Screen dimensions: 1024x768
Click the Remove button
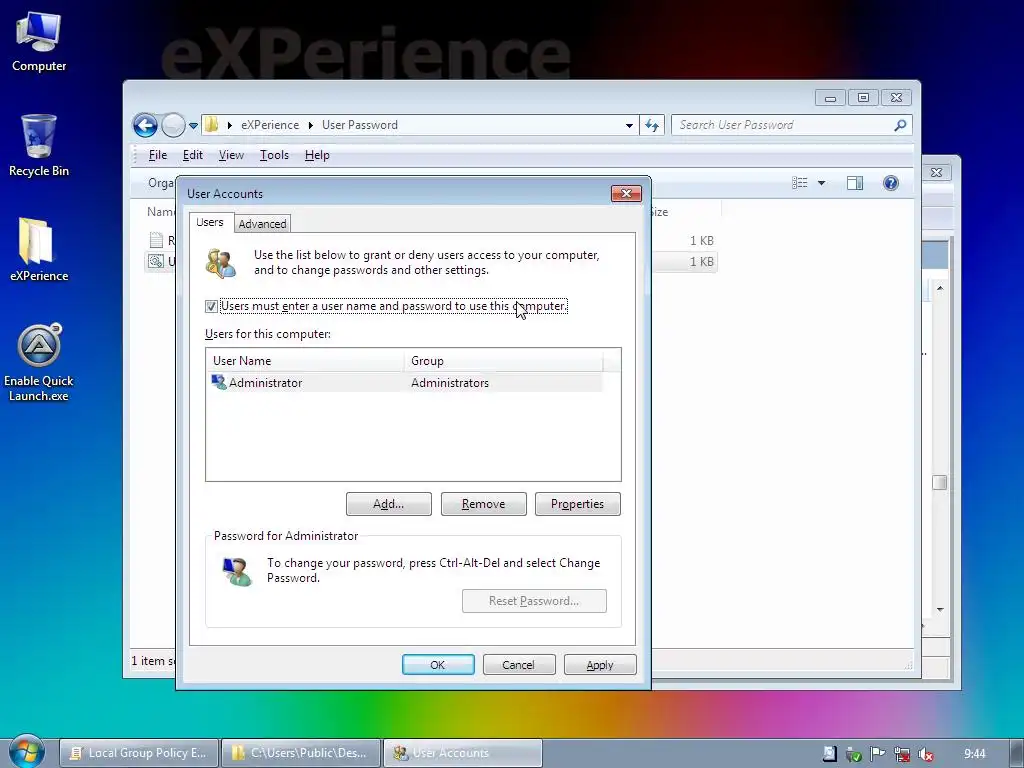(x=483, y=504)
